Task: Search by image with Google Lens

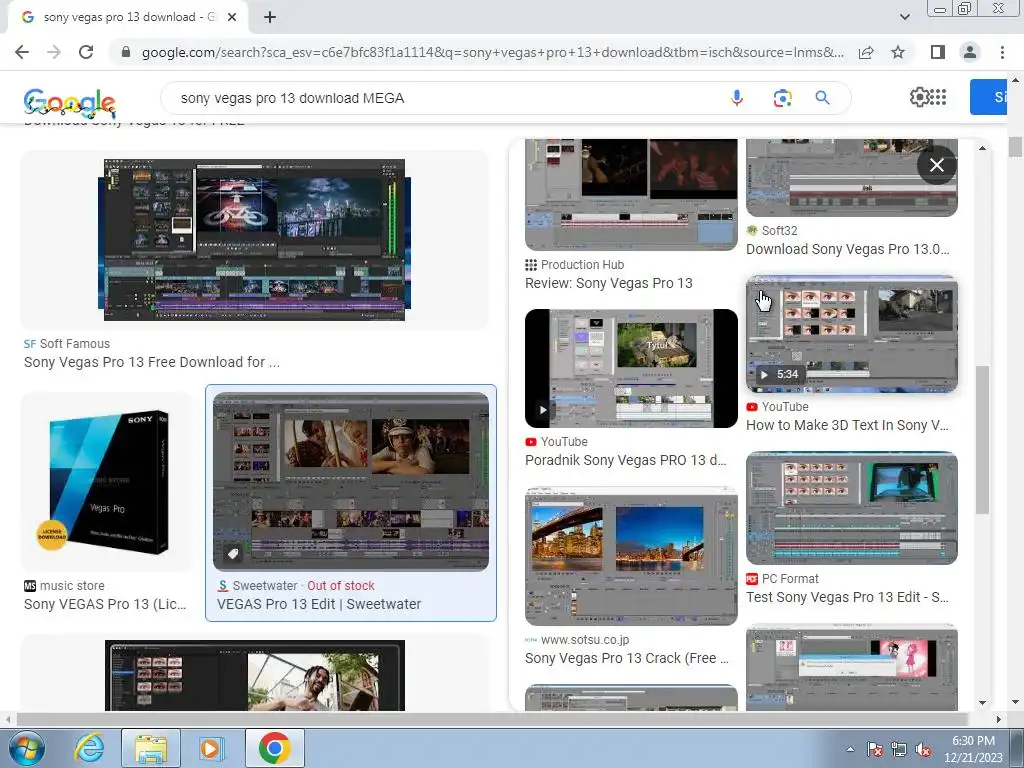Action: coord(782,98)
